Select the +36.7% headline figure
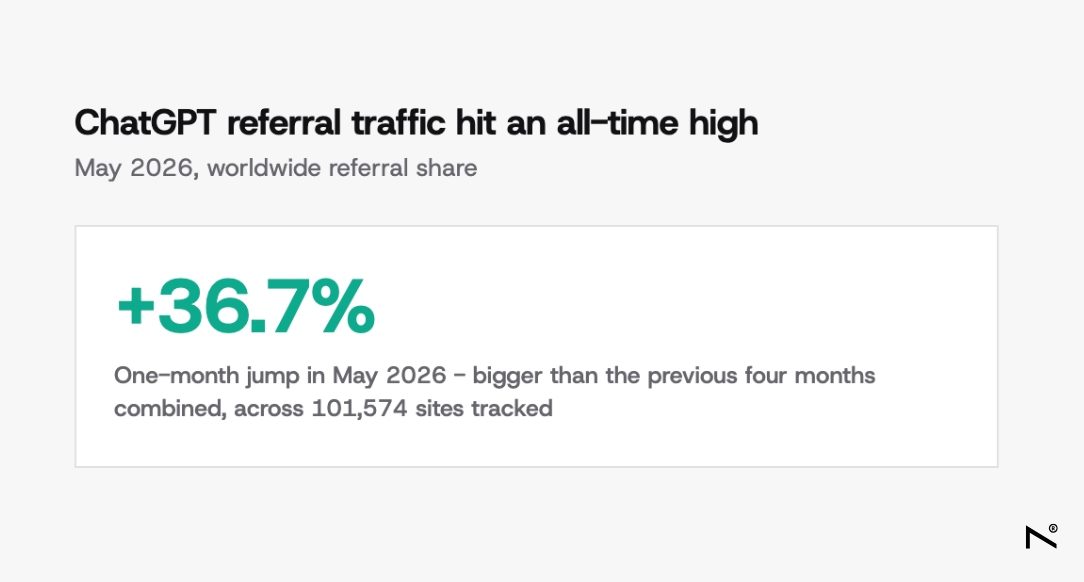 tap(246, 306)
